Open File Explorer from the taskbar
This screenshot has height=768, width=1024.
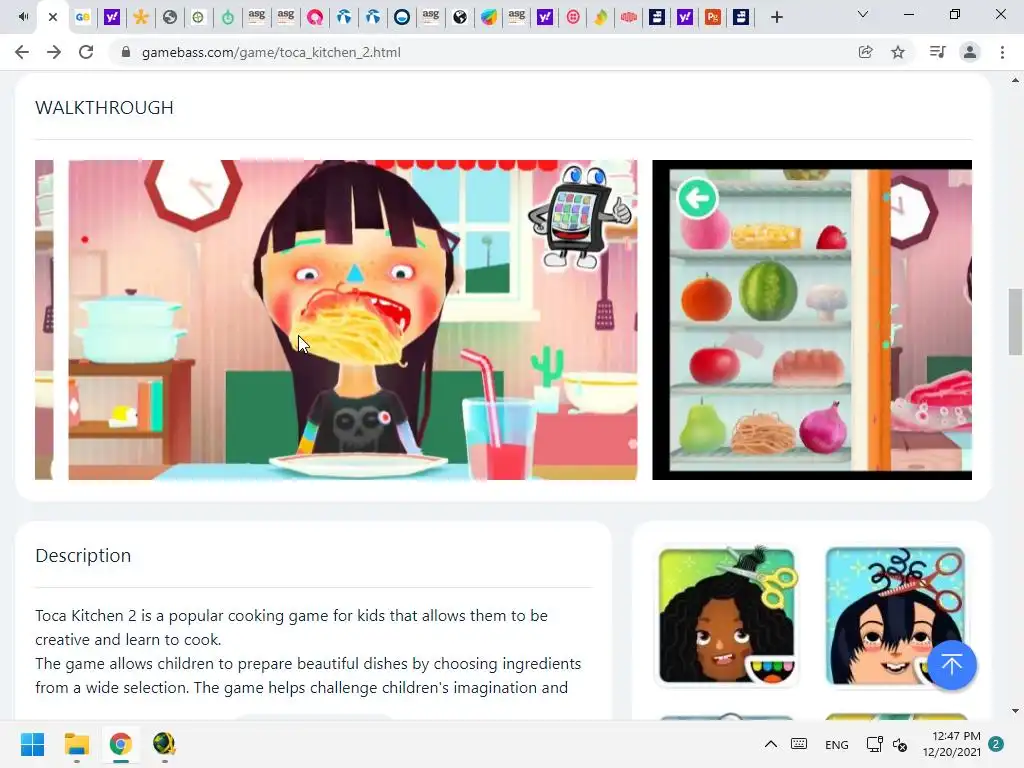pyautogui.click(x=76, y=744)
